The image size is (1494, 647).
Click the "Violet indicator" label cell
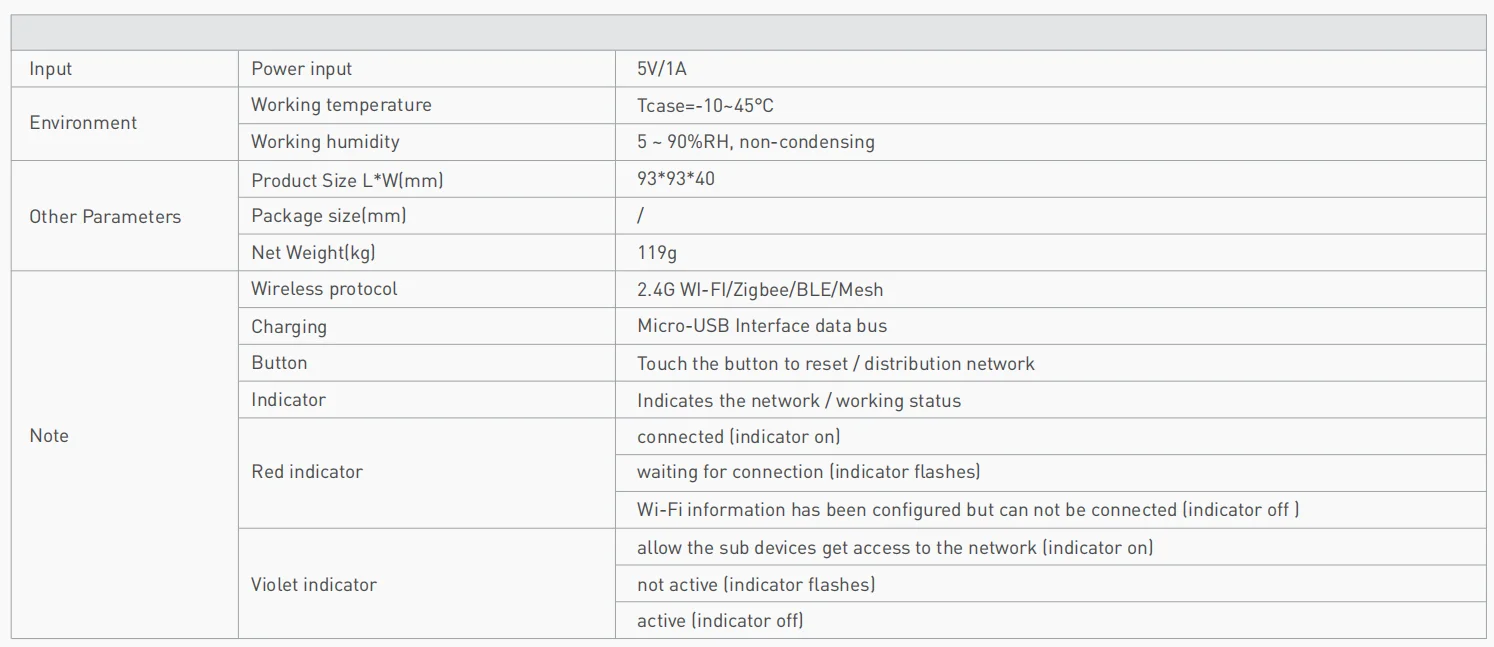click(313, 585)
